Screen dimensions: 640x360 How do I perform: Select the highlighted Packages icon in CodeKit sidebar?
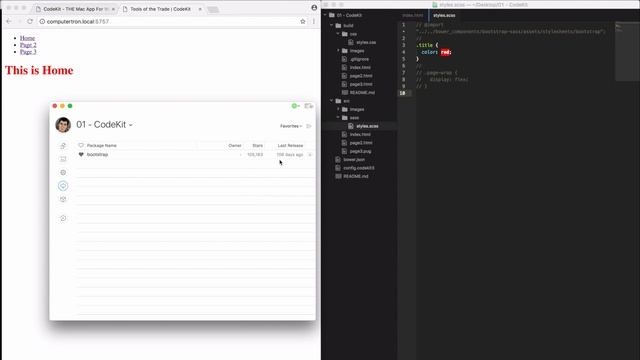tap(63, 186)
